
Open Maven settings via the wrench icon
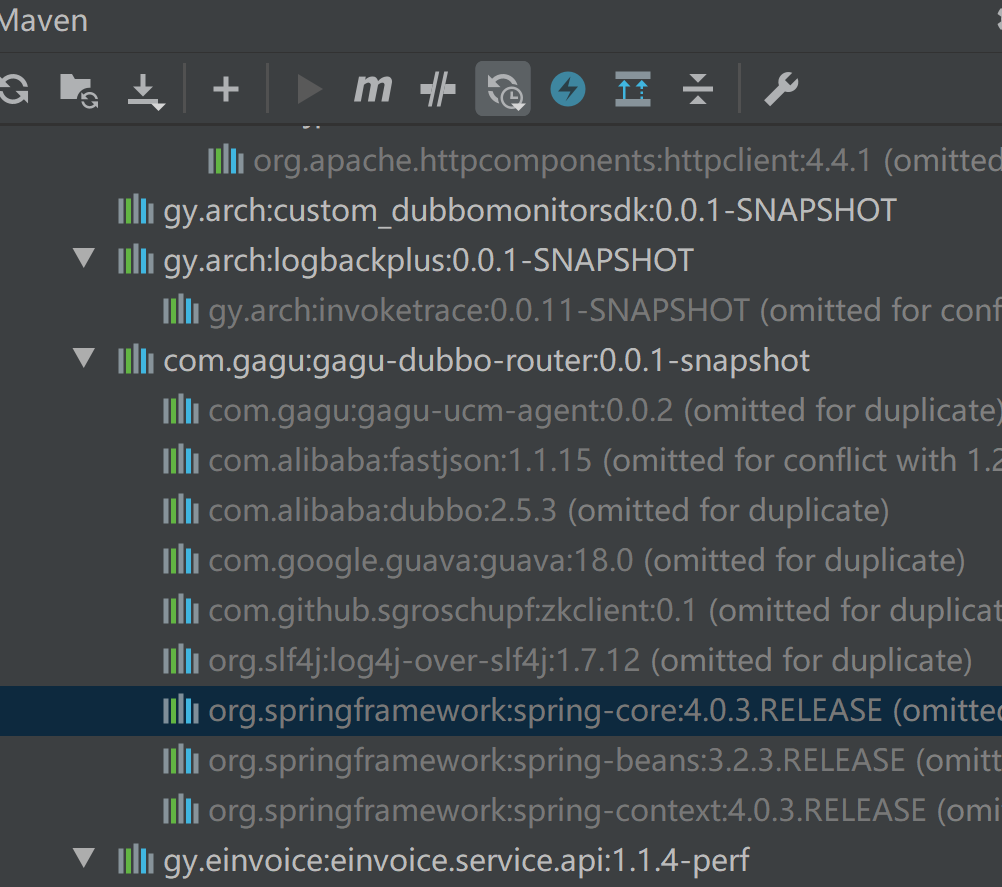781,88
